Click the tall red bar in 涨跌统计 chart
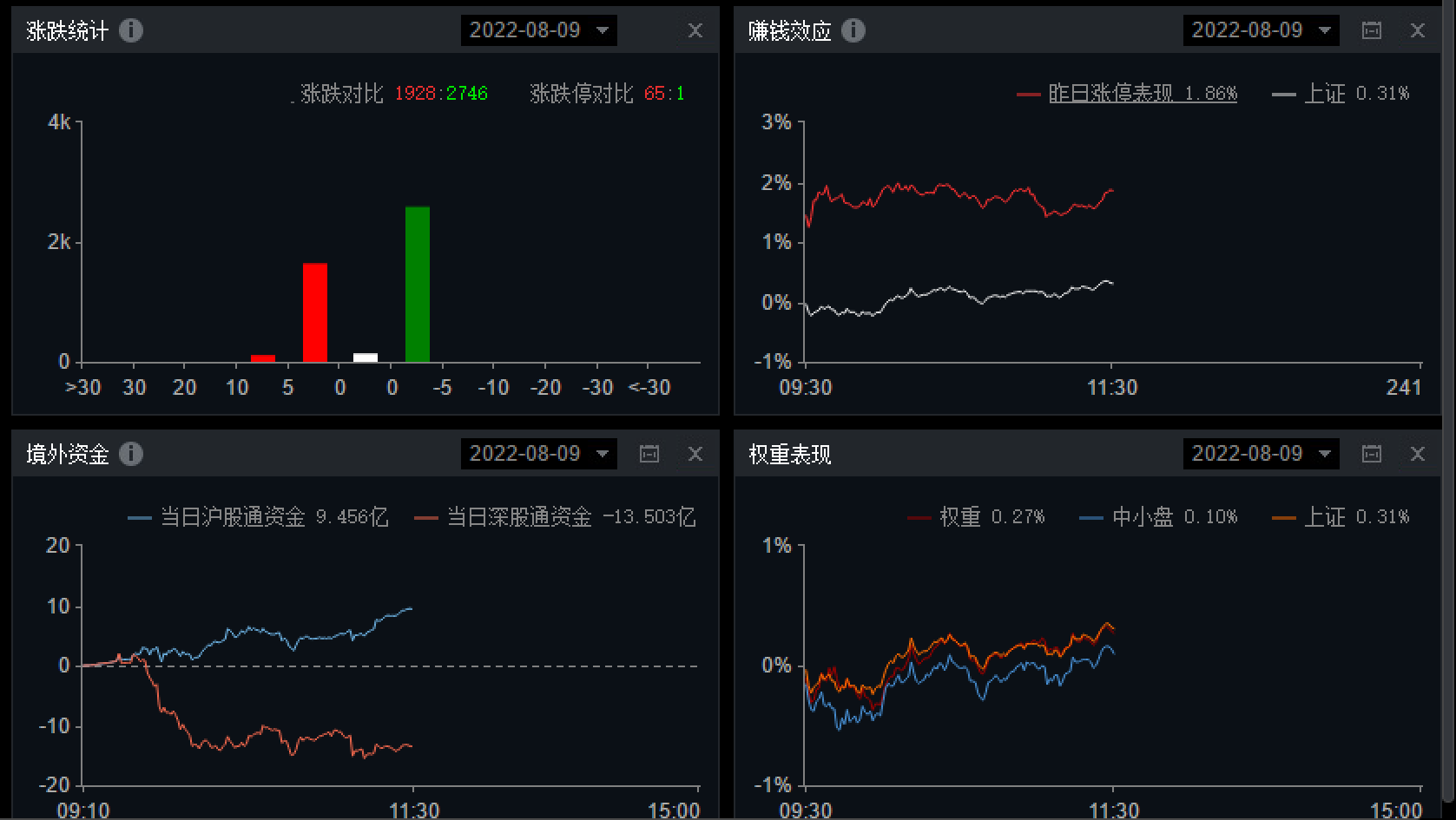1456x820 pixels. click(315, 312)
